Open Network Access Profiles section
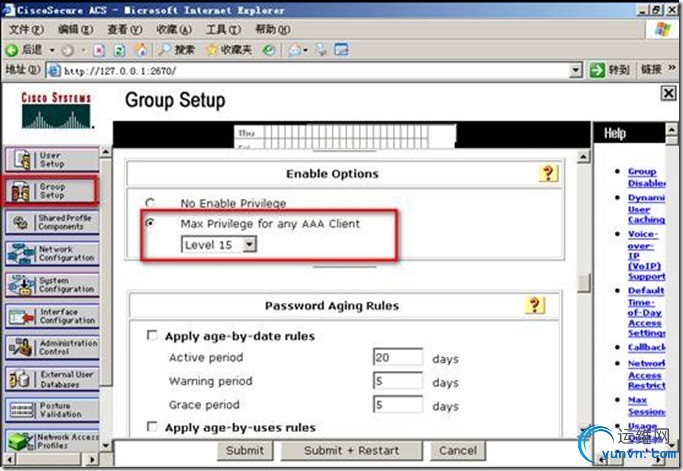 point(52,441)
